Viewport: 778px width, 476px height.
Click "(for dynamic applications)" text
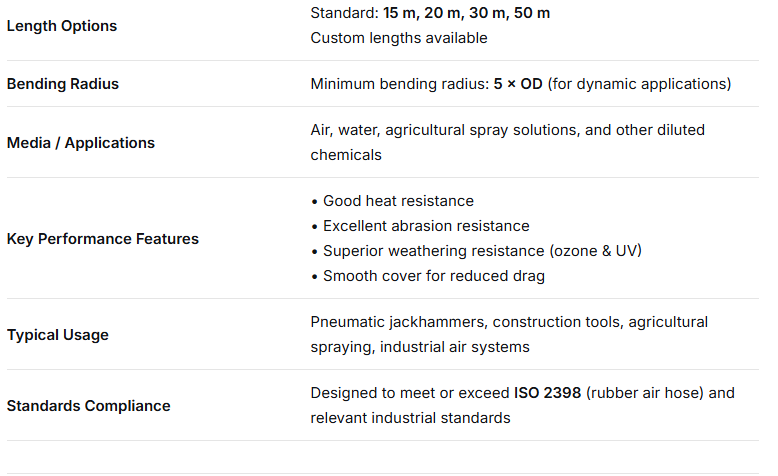[639, 84]
